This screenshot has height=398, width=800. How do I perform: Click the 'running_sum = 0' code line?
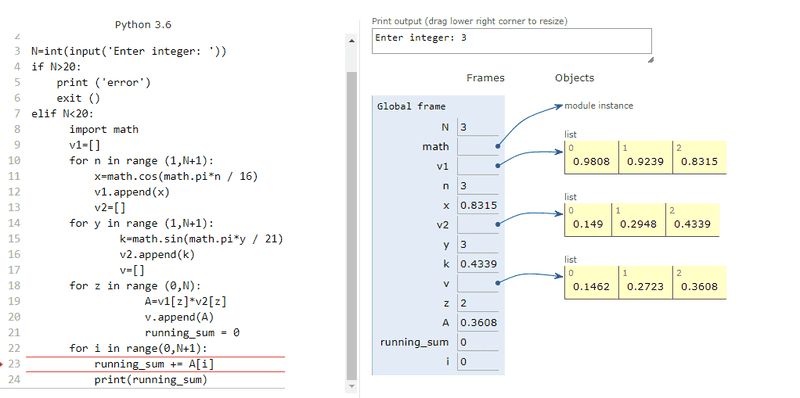pyautogui.click(x=192, y=333)
